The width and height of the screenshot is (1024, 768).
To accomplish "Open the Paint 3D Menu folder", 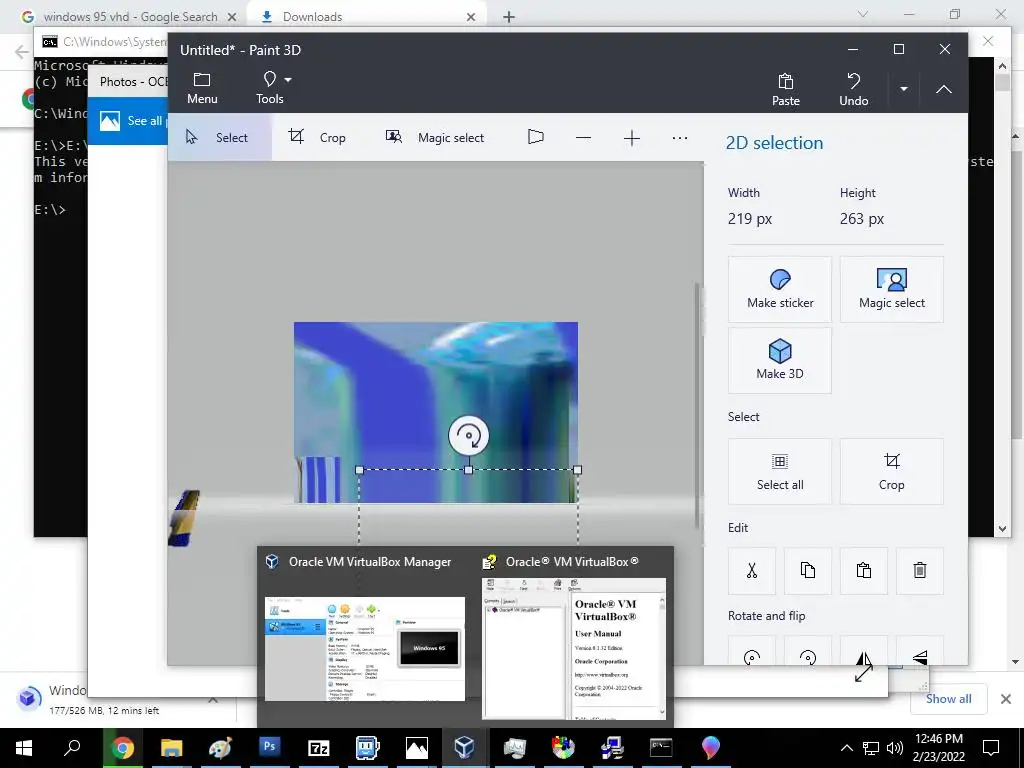I will click(x=202, y=88).
